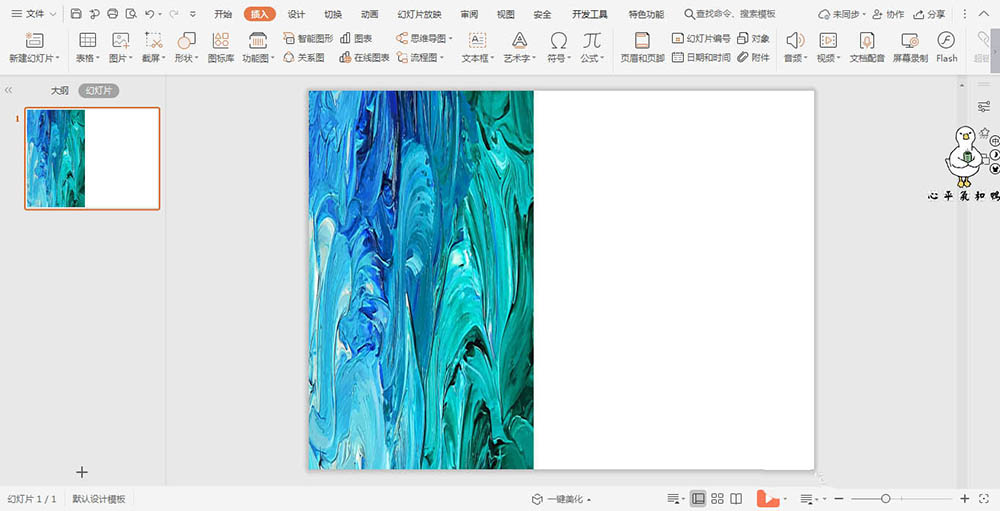The height and width of the screenshot is (511, 1000).
Task: Open the 切换 transitions tab
Action: [x=333, y=14]
